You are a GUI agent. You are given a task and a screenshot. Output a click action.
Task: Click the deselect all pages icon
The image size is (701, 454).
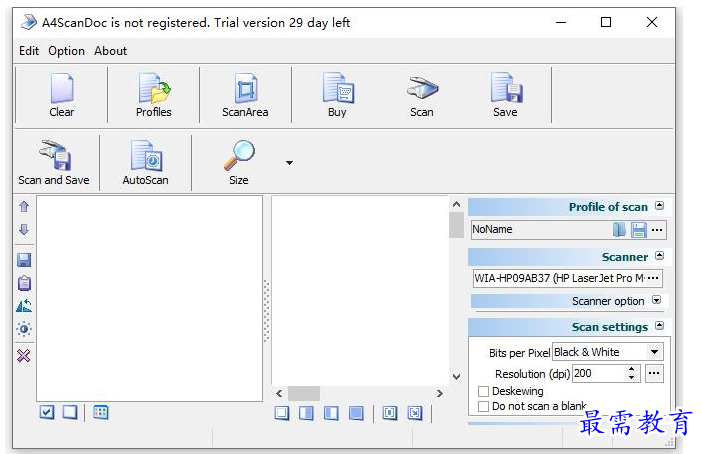[70, 412]
